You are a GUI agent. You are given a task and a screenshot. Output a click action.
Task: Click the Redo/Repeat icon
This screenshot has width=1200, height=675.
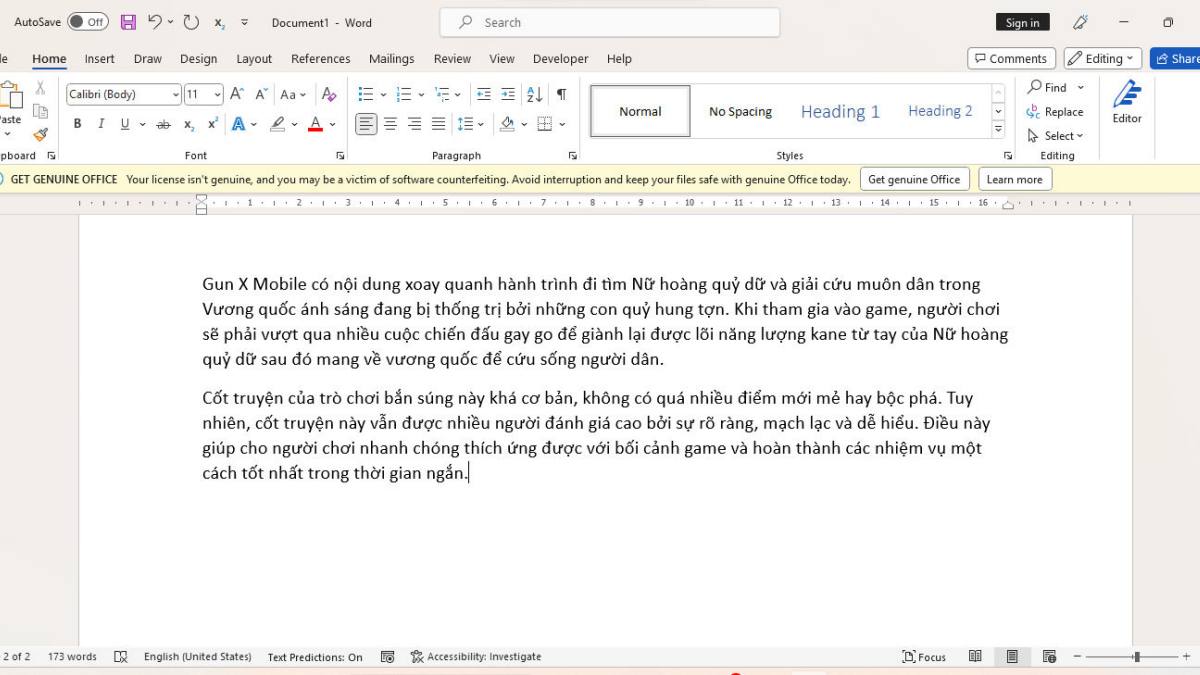point(191,22)
